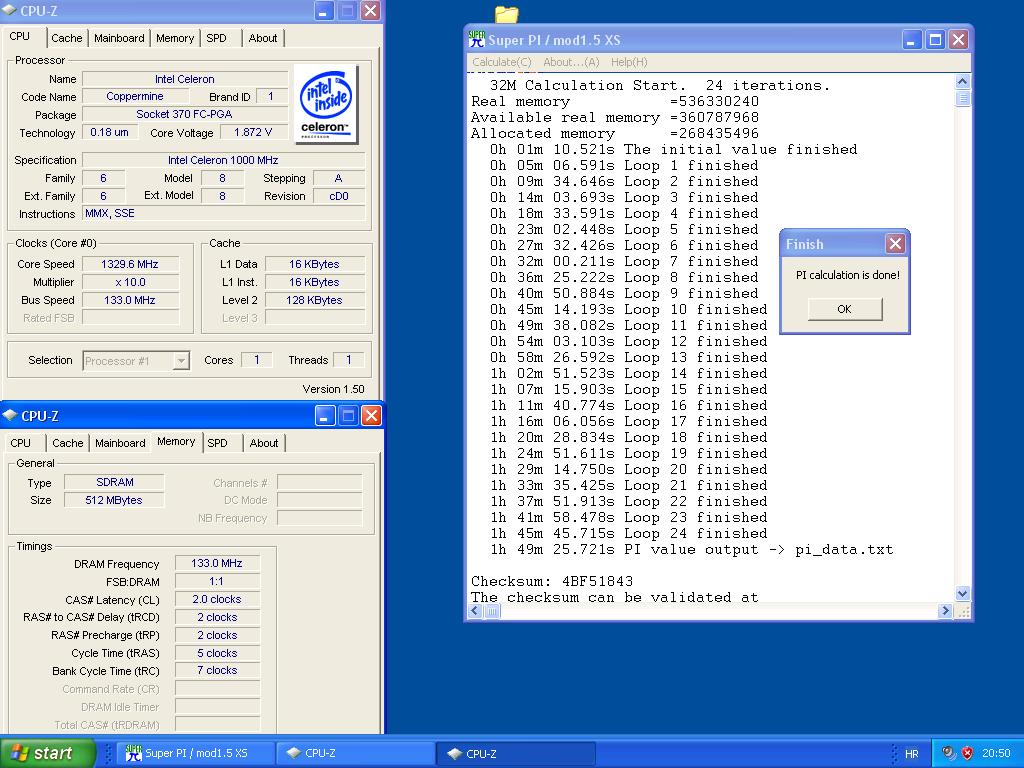1024x768 pixels.
Task: Click the Intel Inside Celeron logo
Action: (x=327, y=103)
